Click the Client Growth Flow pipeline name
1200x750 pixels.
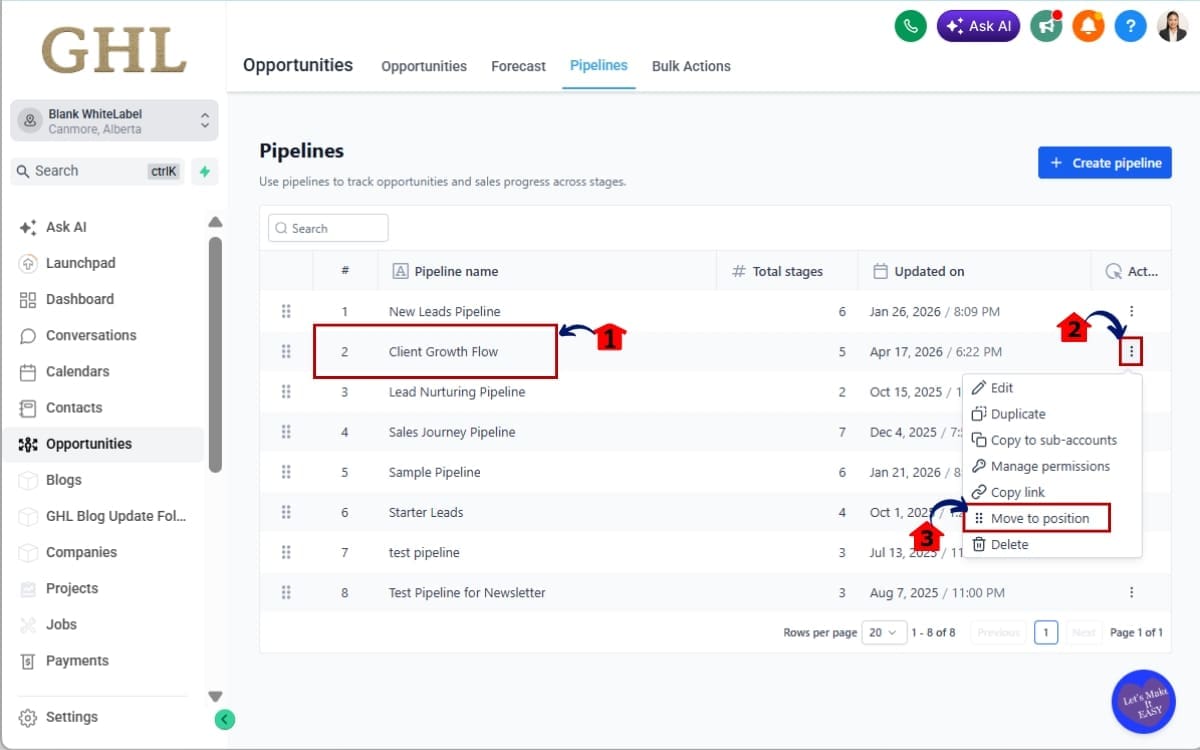click(443, 351)
